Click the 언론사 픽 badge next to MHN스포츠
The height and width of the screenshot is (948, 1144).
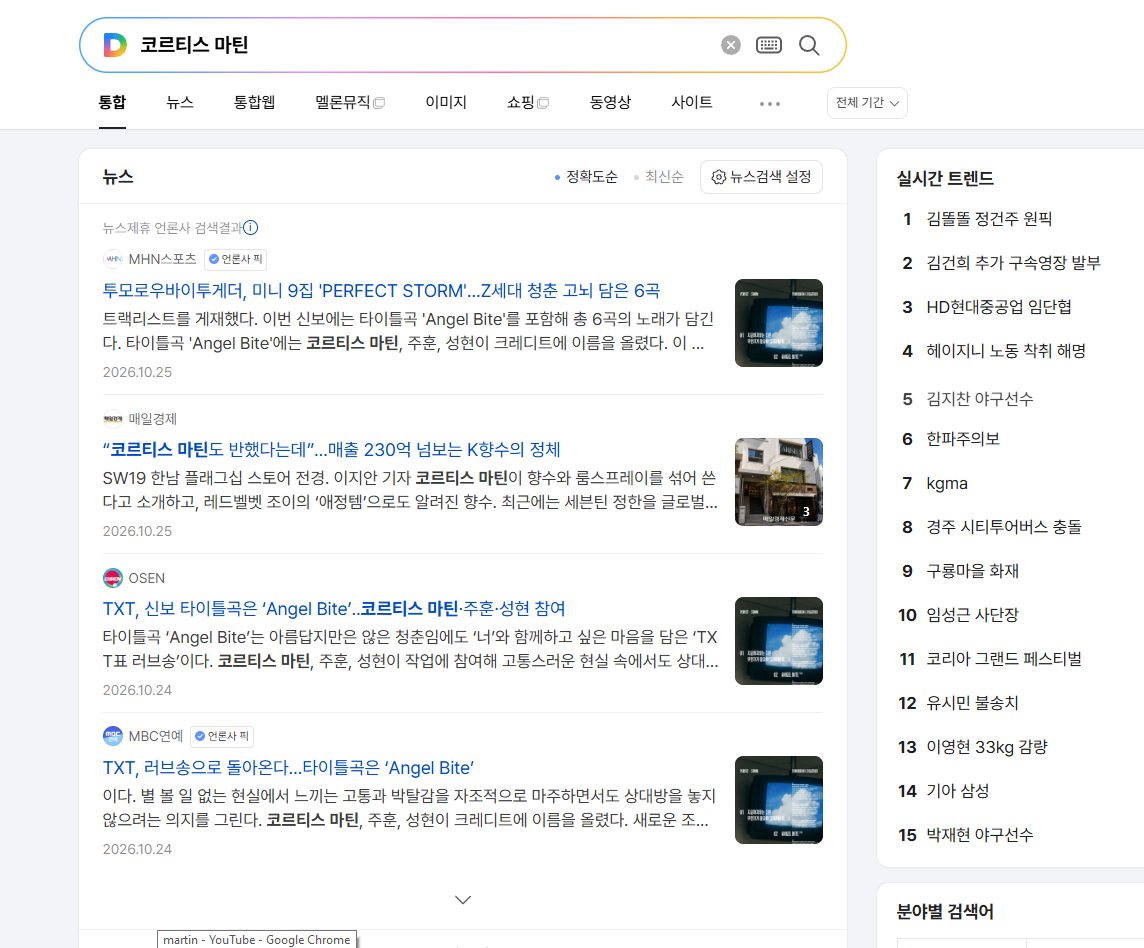(x=235, y=259)
